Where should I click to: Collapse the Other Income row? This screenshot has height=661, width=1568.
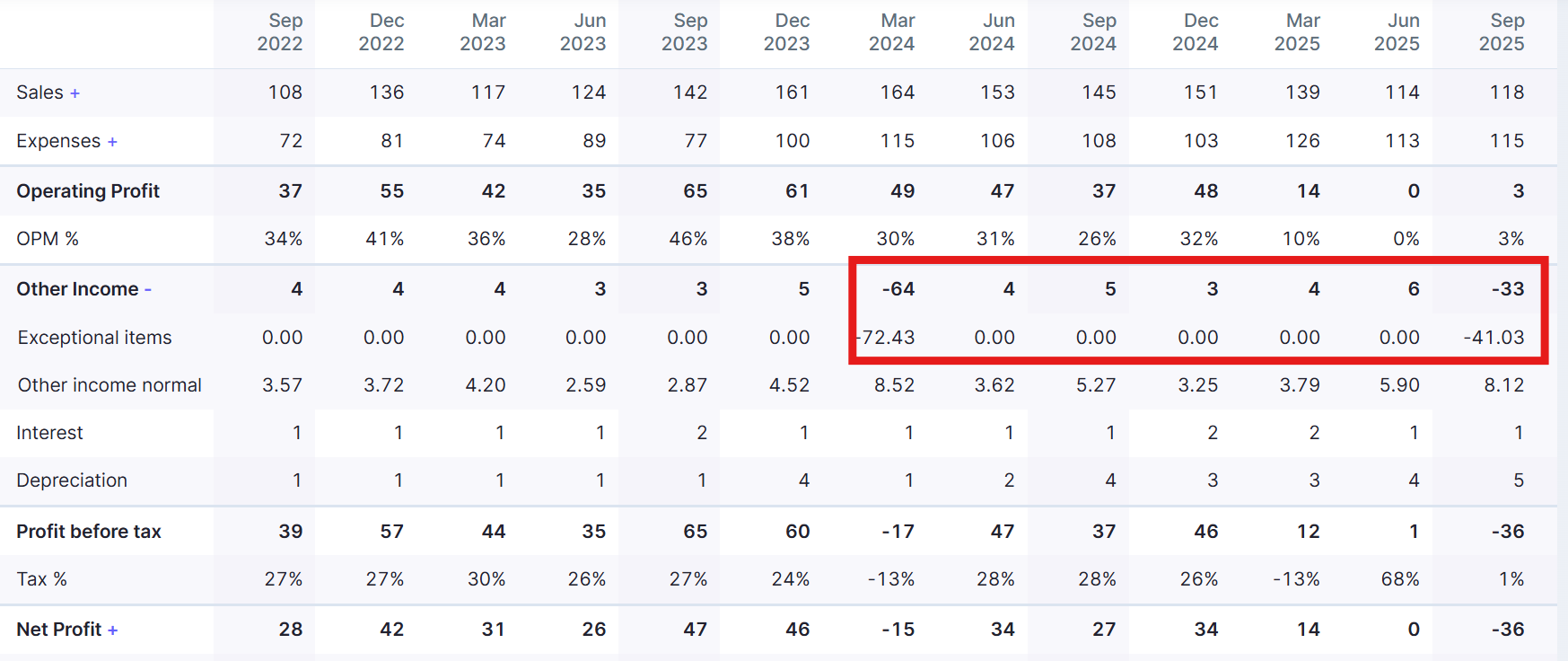coord(148,290)
